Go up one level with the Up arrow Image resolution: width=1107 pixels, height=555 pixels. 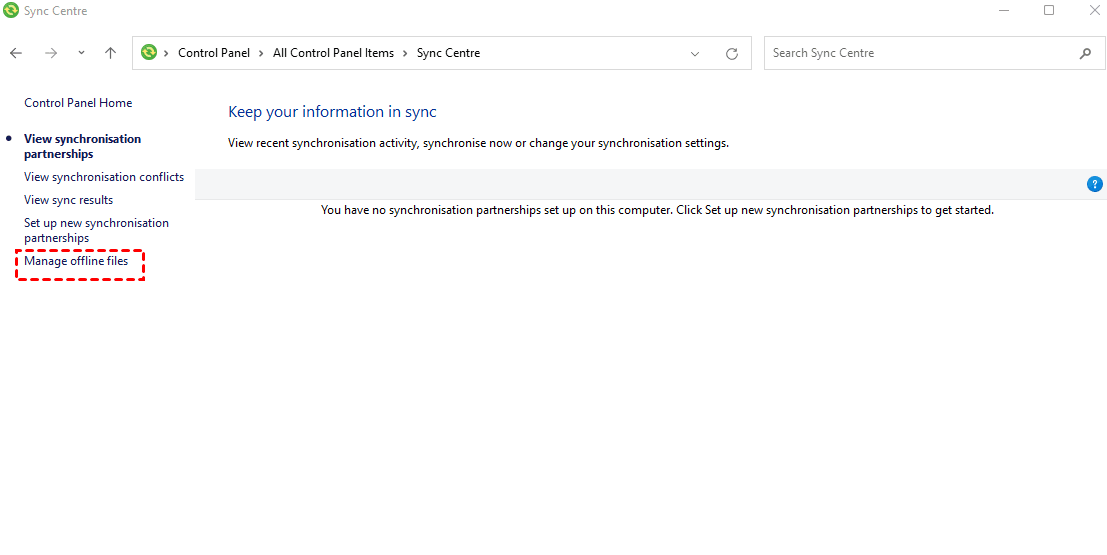click(111, 53)
